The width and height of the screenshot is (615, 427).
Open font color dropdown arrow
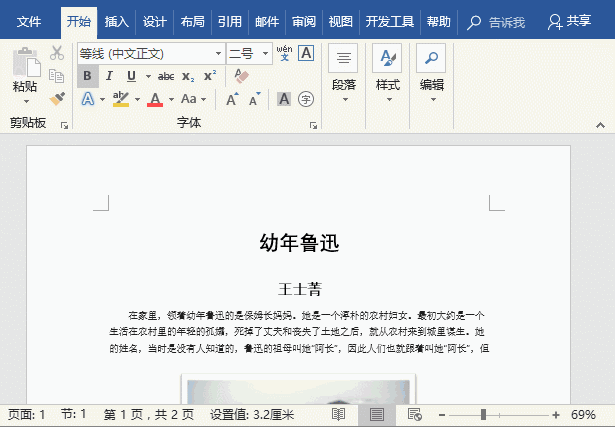171,99
